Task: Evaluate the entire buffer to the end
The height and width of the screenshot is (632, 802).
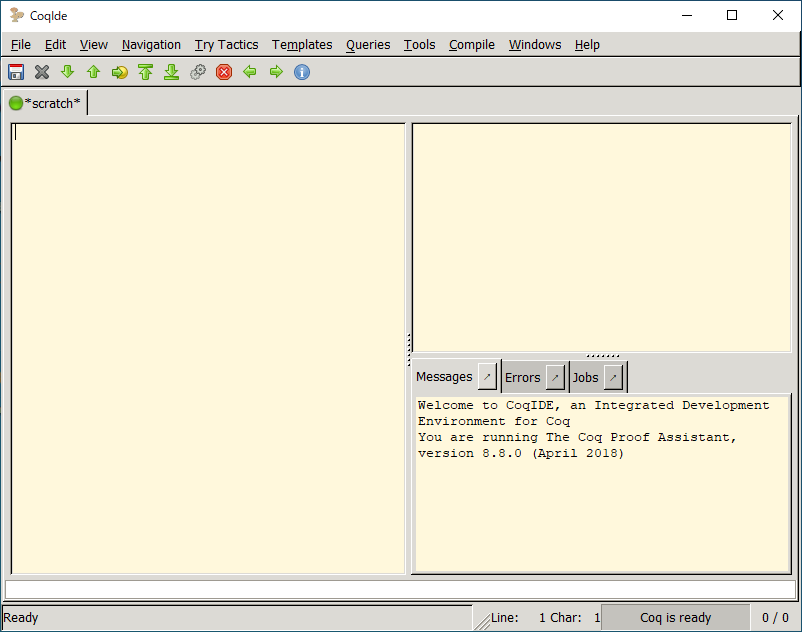Action: tap(171, 71)
